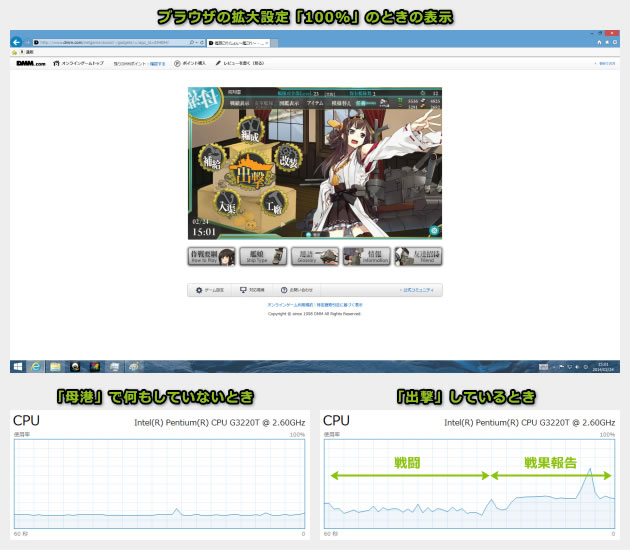Open a new blank browser tab
Screen dimensions: 630x550
click(x=274, y=43)
